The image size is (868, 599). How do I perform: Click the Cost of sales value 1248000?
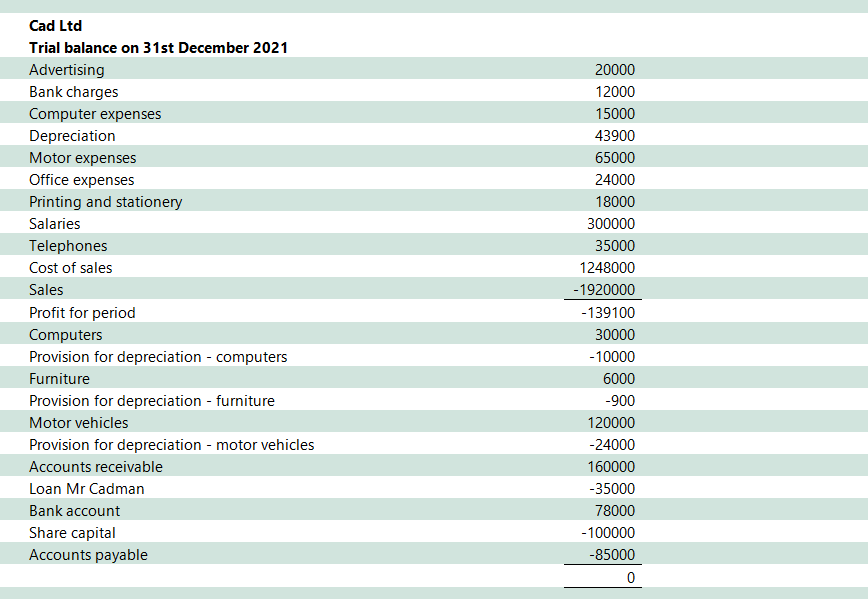click(607, 268)
